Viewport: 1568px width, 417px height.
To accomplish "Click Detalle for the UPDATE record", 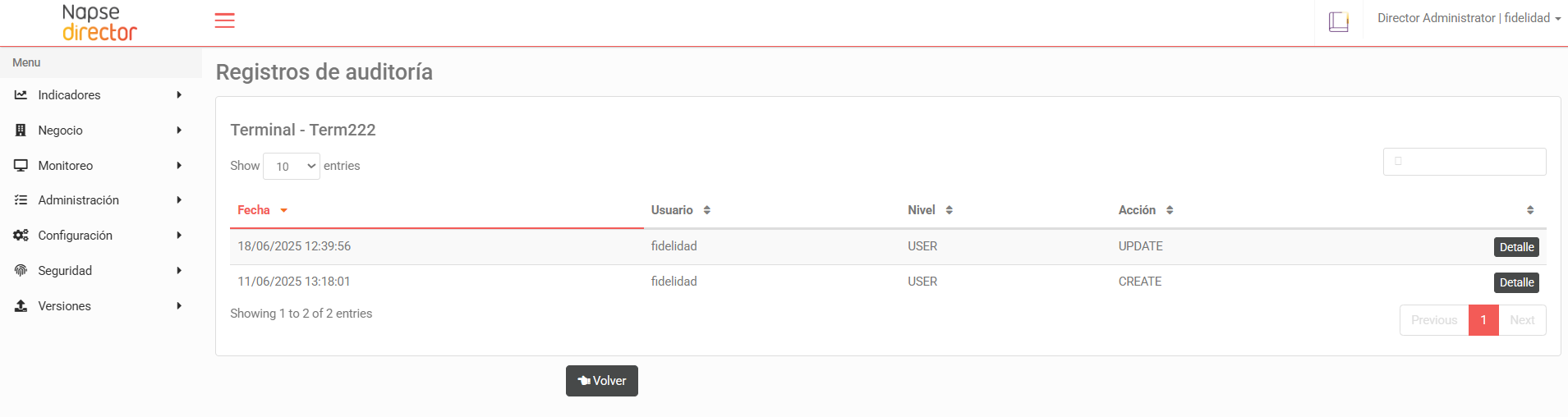I will click(1516, 247).
